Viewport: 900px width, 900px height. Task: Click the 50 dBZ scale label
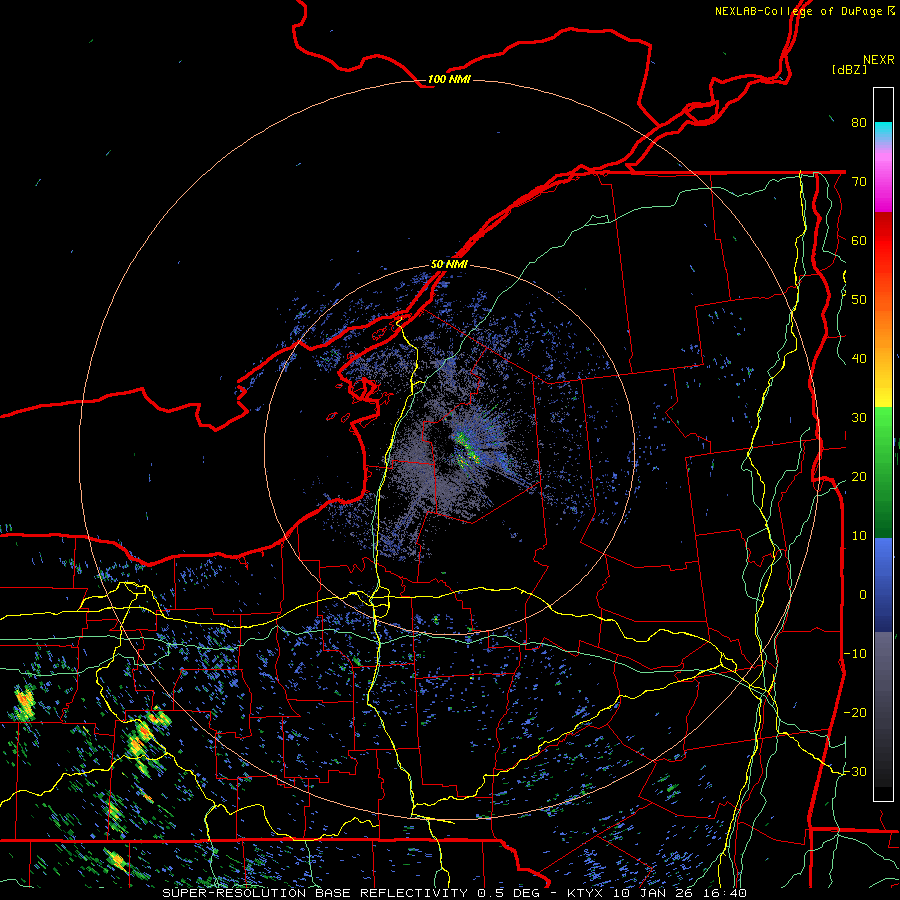[859, 300]
